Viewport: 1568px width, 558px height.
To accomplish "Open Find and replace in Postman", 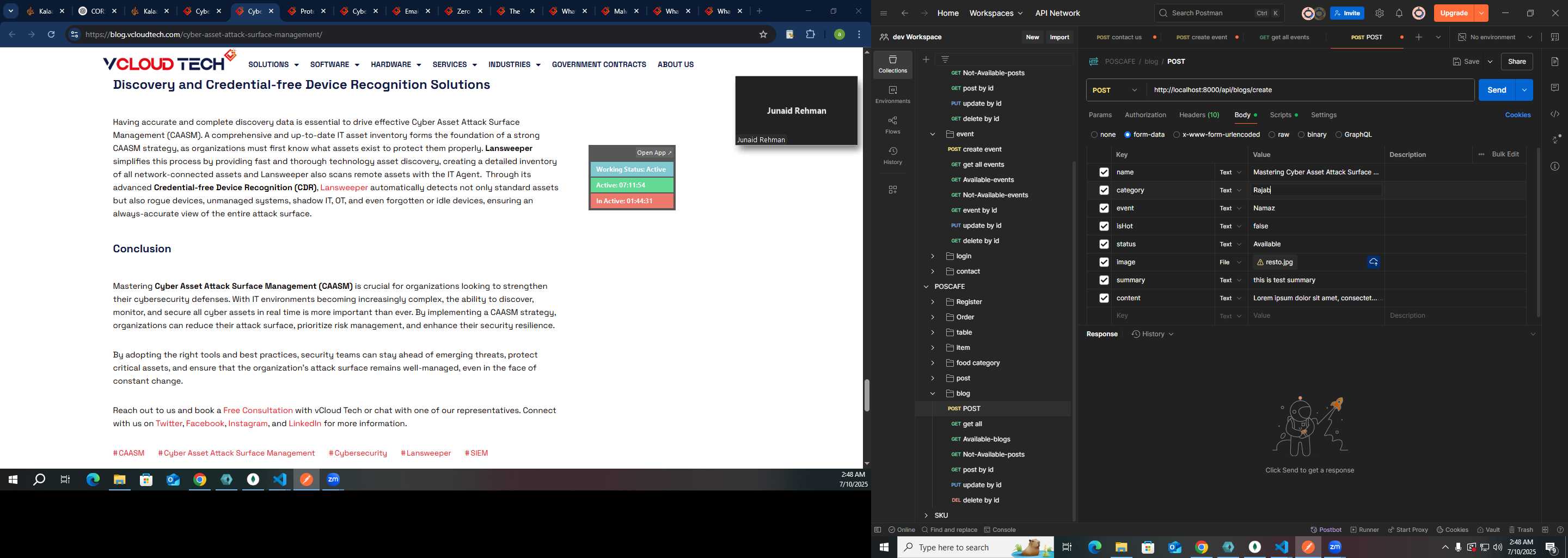I will [949, 529].
